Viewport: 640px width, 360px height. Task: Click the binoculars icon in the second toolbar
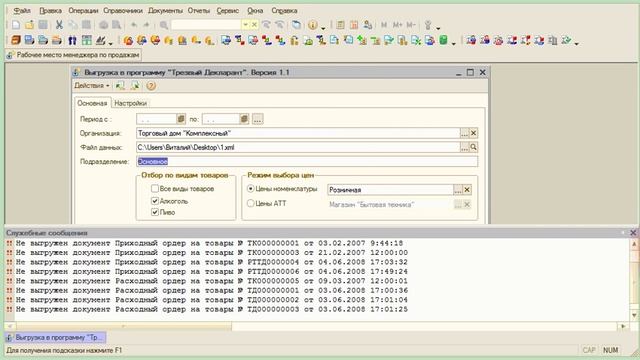pyautogui.click(x=72, y=40)
